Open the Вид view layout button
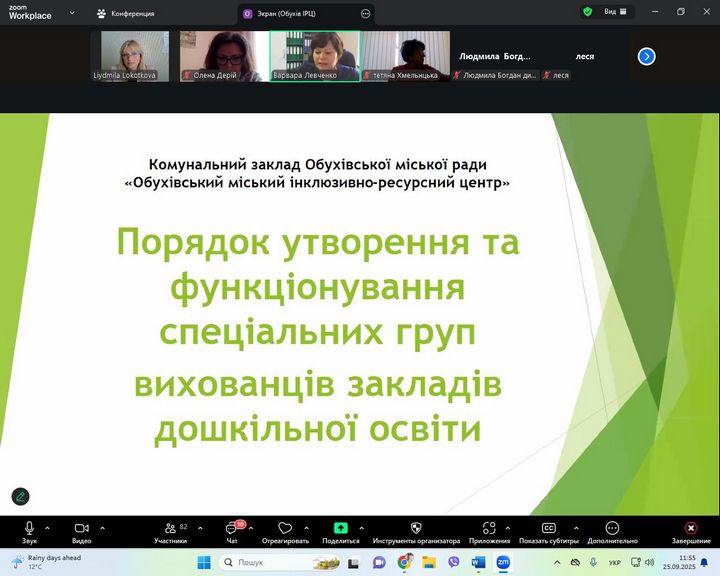This screenshot has height=576, width=720. (614, 12)
